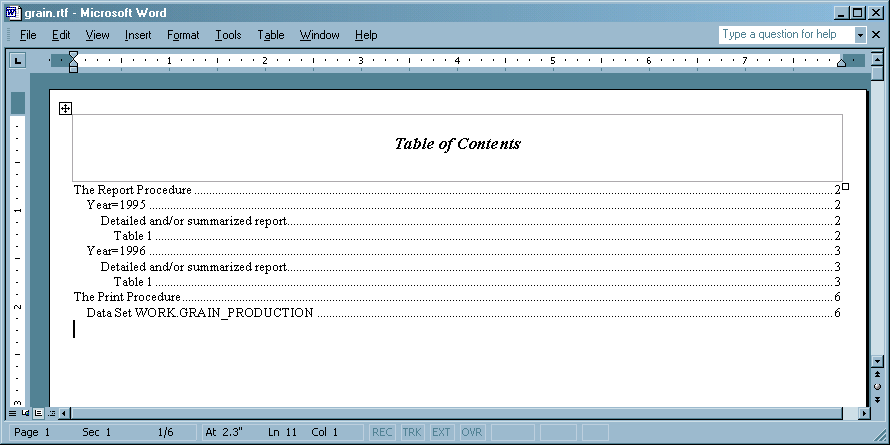Switch to Normal view icon
The height and width of the screenshot is (445, 890).
(x=12, y=412)
